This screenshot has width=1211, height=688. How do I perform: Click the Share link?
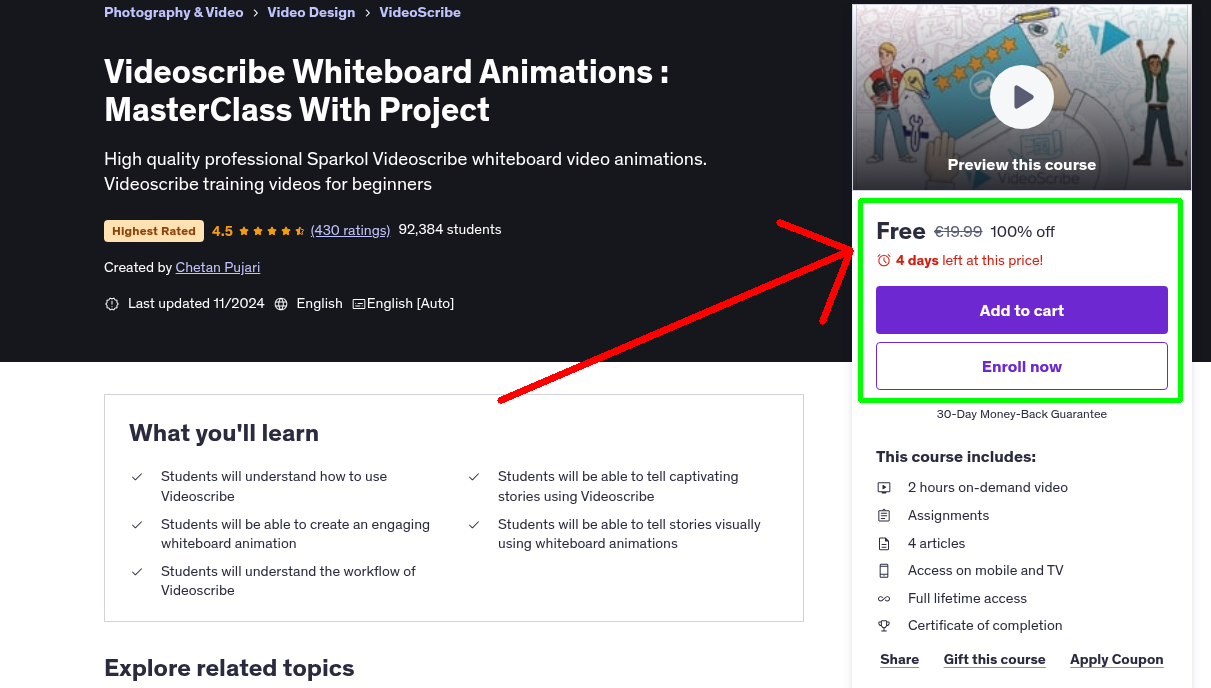[899, 660]
